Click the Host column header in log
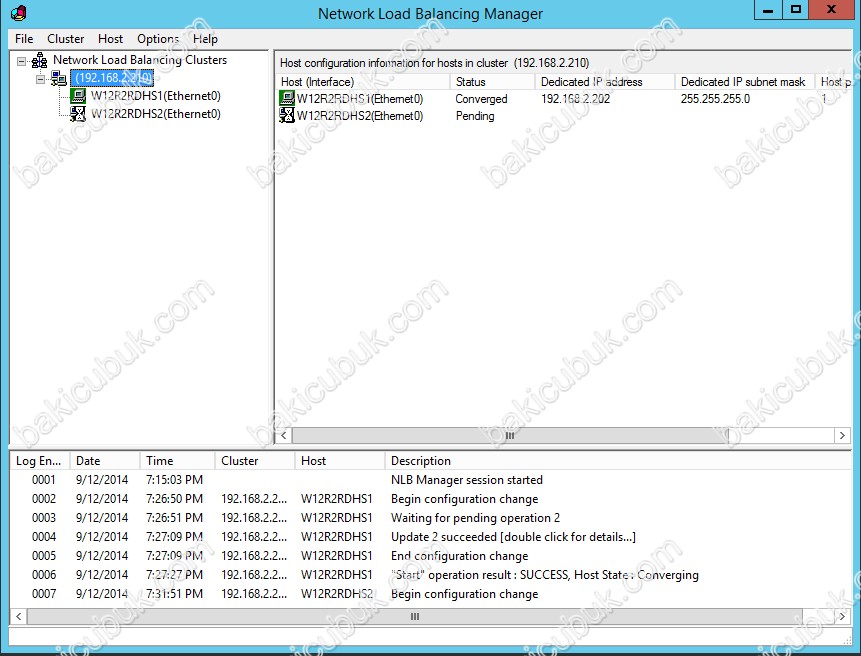The image size is (861, 656). [x=339, y=461]
